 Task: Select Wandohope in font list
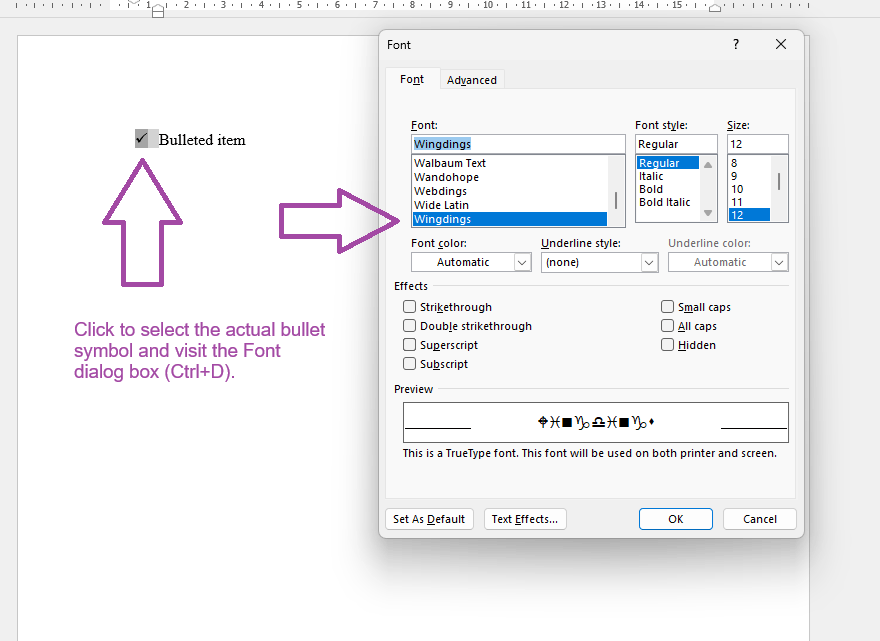click(x=510, y=177)
